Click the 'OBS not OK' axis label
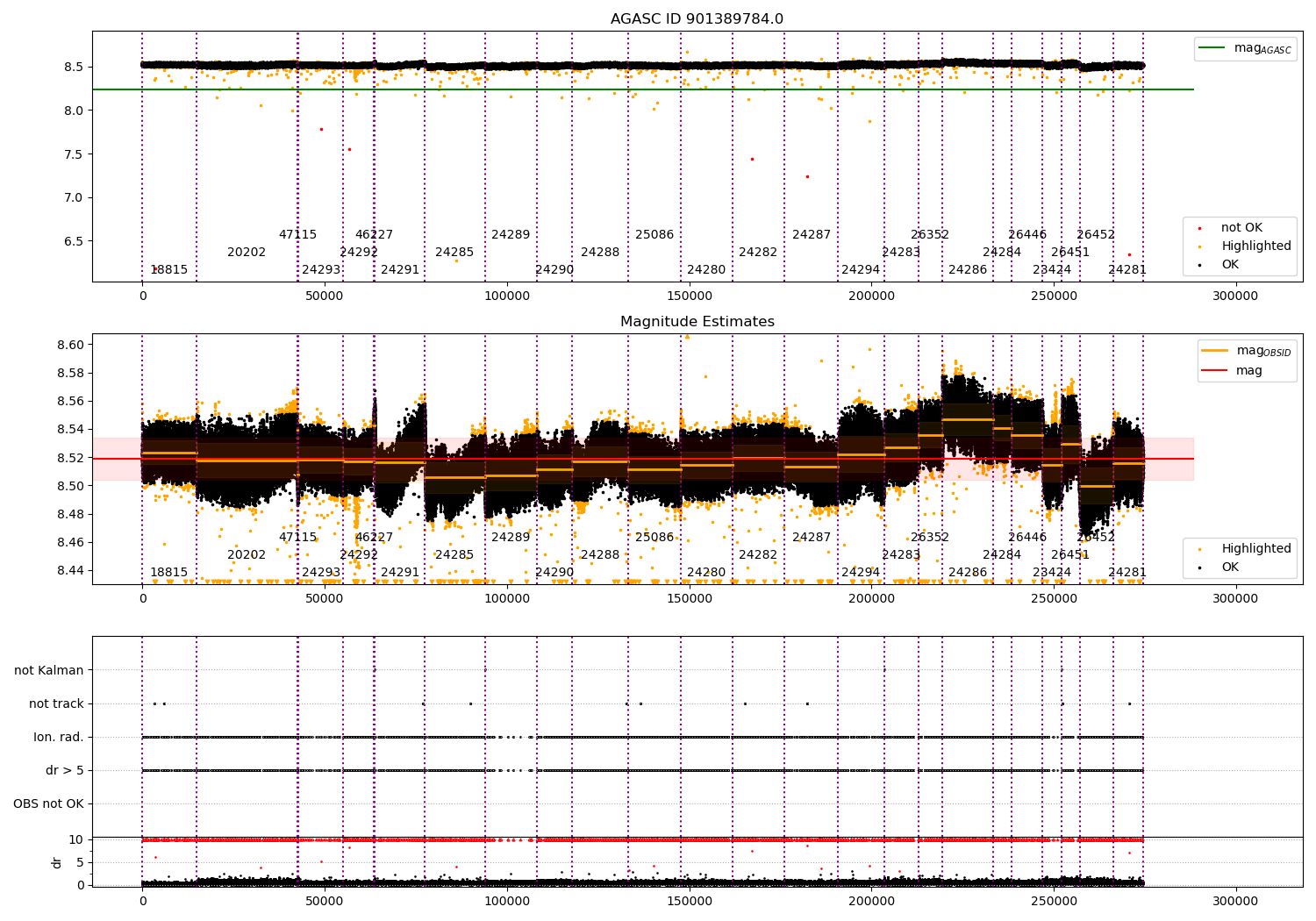 (x=48, y=803)
